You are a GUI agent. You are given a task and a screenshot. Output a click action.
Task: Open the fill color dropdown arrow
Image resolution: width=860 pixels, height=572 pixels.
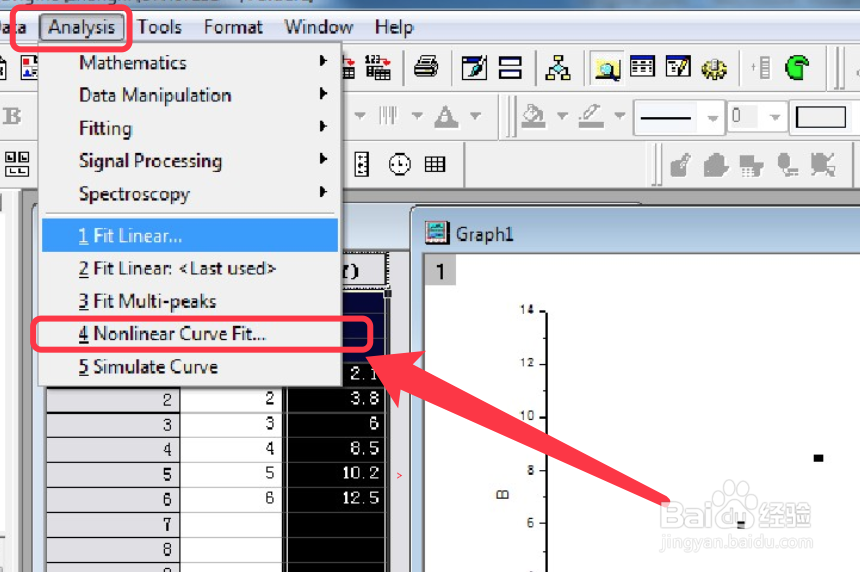click(x=562, y=116)
